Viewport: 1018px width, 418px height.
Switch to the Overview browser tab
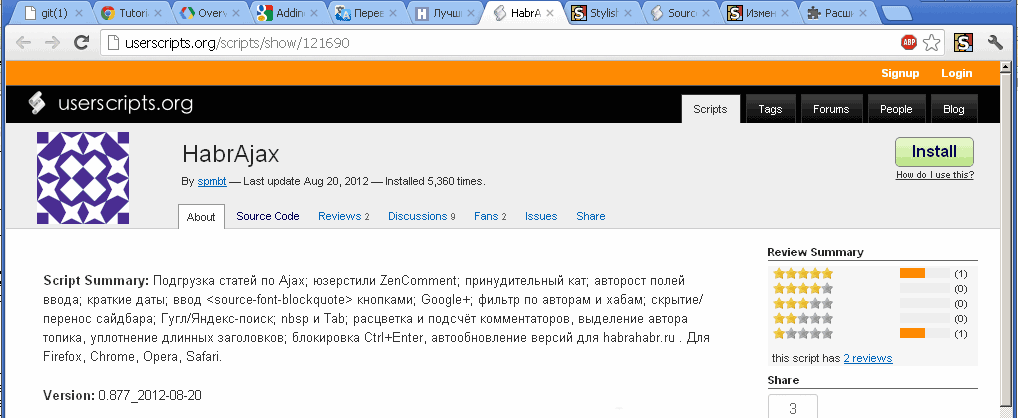pyautogui.click(x=209, y=13)
